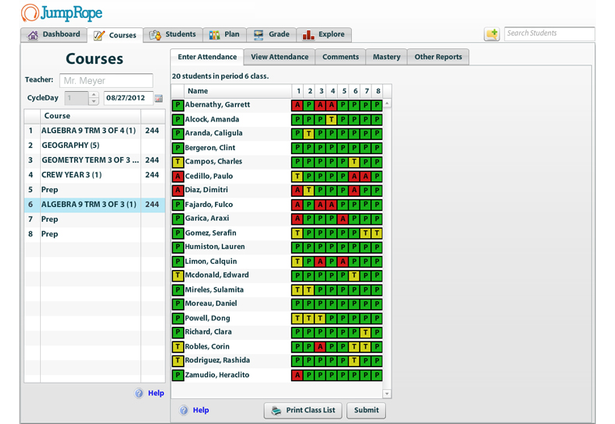Image resolution: width=615 pixels, height=424 pixels.
Task: Click the JumpRope logo
Action: (62, 13)
